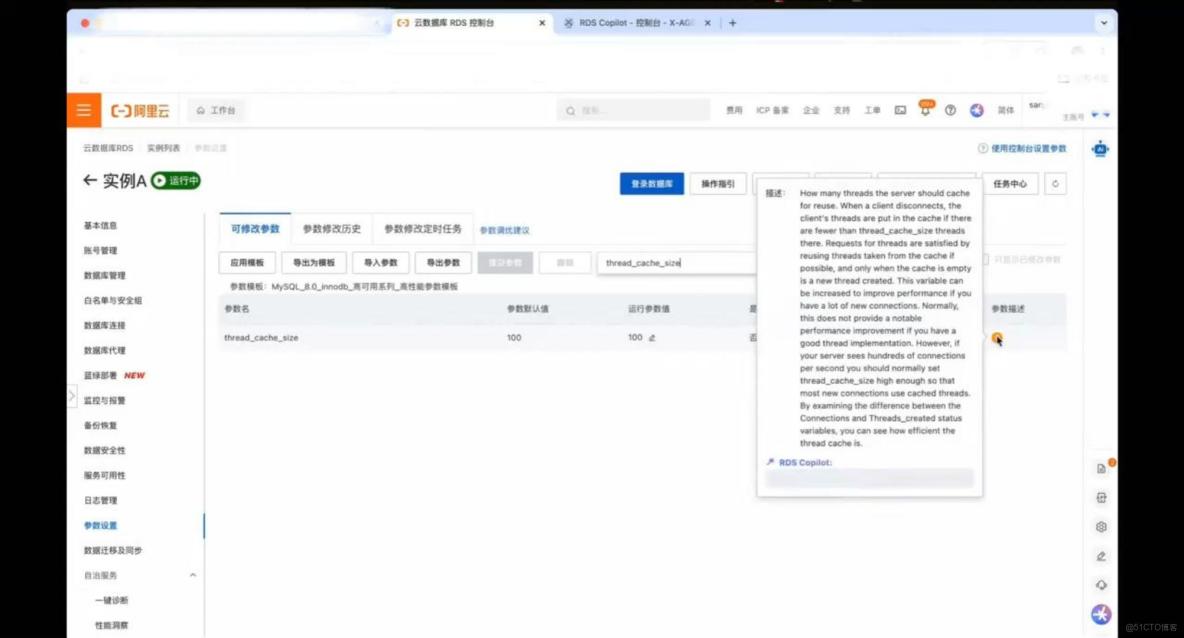The height and width of the screenshot is (638, 1184).
Task: Click the purple star icon at bottom of right sidebar
Action: click(1100, 614)
